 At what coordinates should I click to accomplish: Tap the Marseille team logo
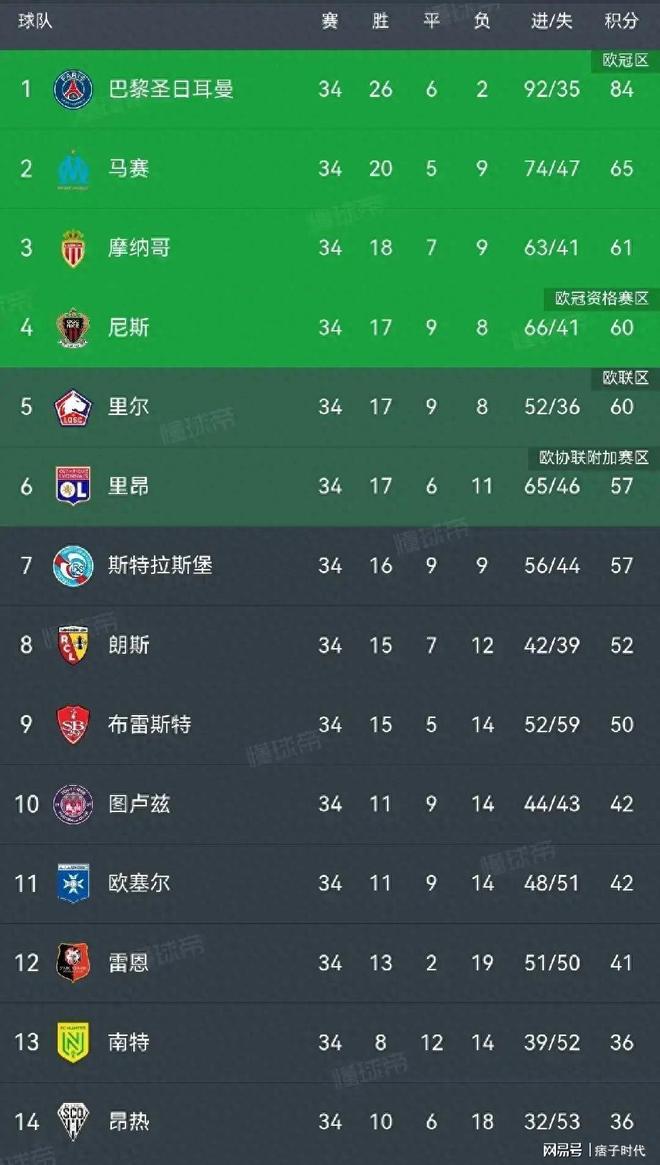(72, 169)
